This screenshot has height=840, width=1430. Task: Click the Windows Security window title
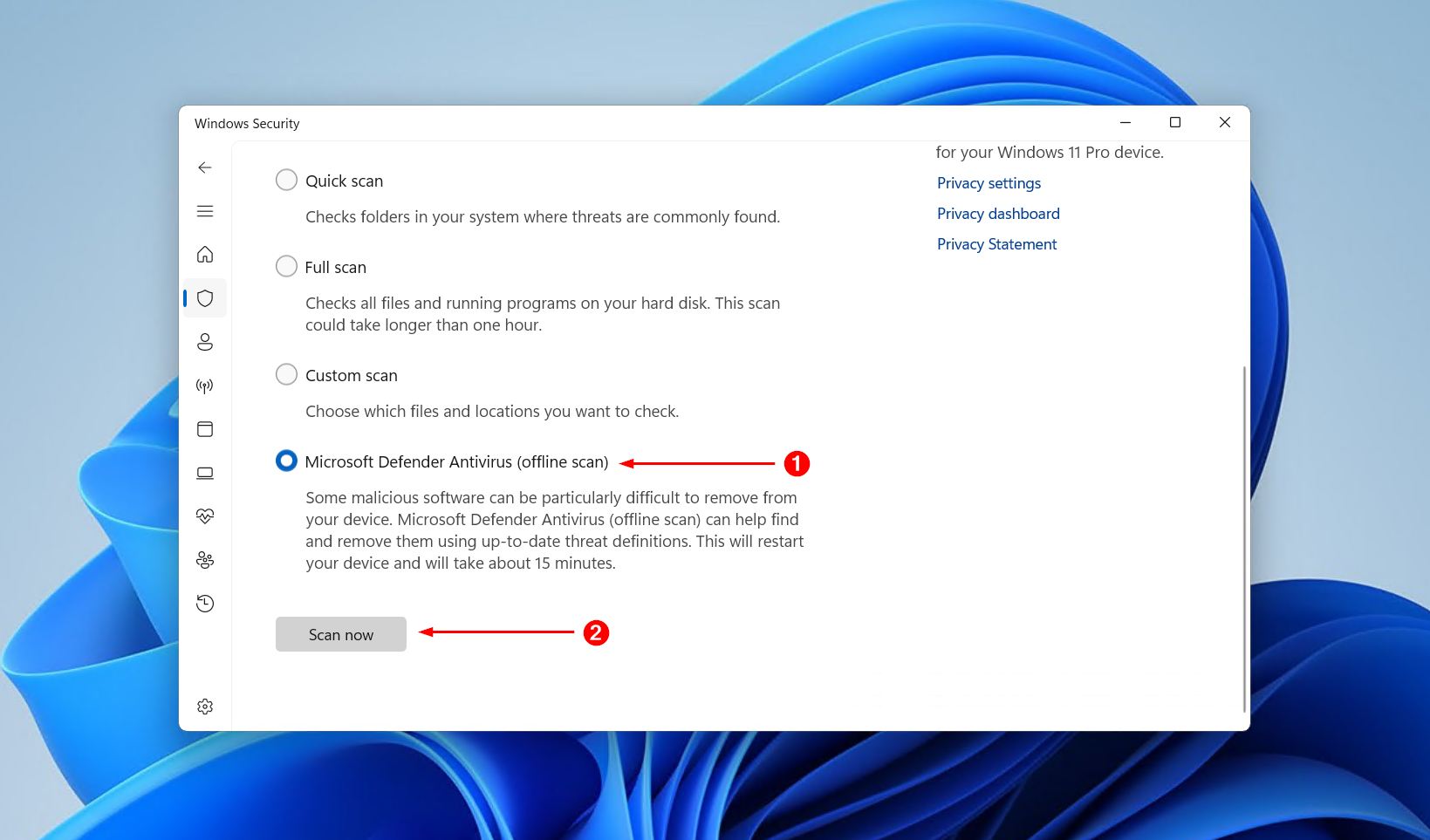click(247, 124)
